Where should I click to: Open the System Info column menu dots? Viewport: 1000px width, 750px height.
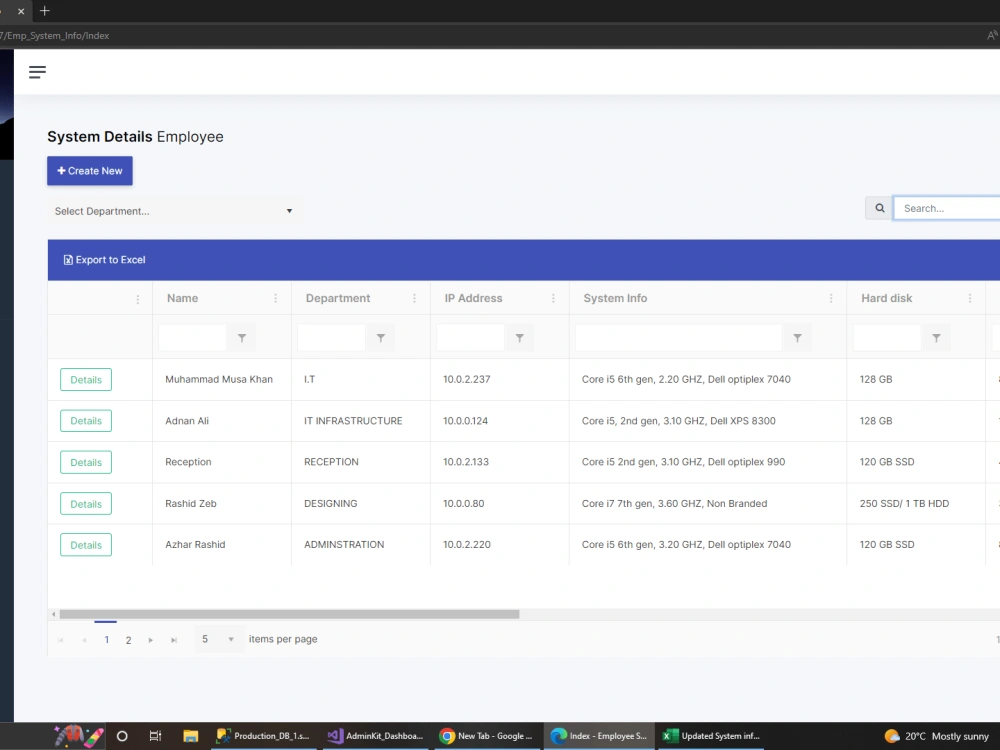[x=830, y=298]
